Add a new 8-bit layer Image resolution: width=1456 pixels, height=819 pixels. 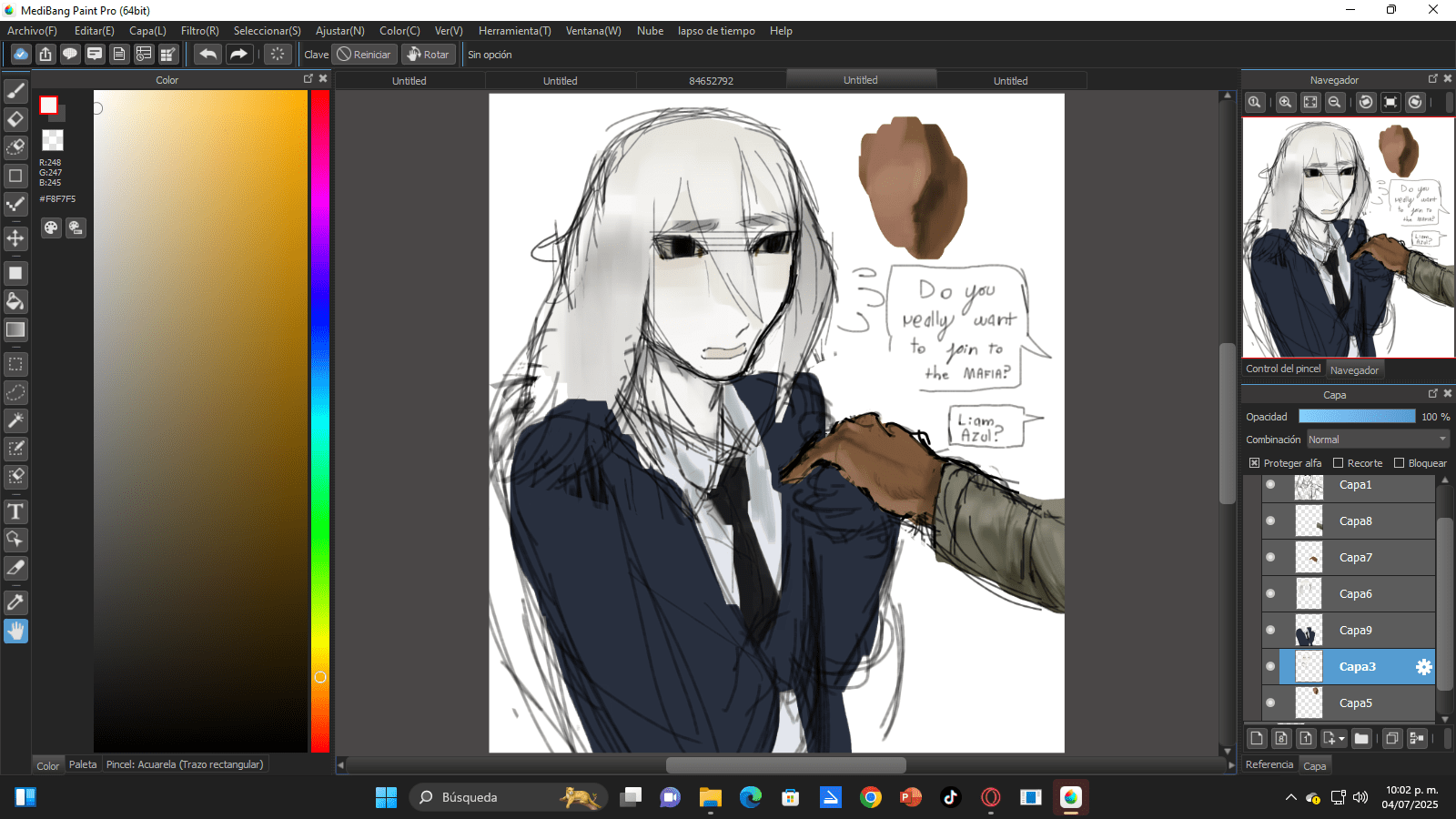click(1281, 738)
